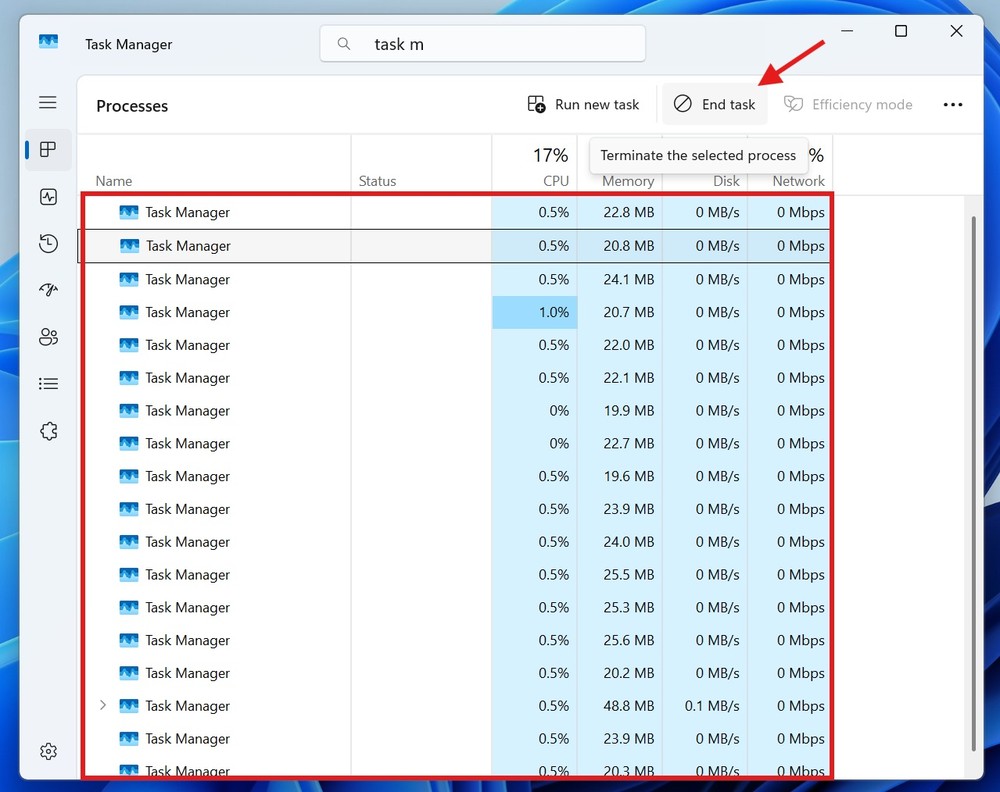Switch to the Processes page

tap(48, 150)
